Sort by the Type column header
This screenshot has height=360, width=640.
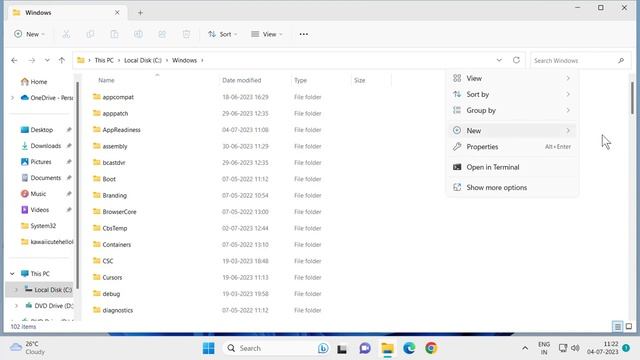click(x=300, y=80)
